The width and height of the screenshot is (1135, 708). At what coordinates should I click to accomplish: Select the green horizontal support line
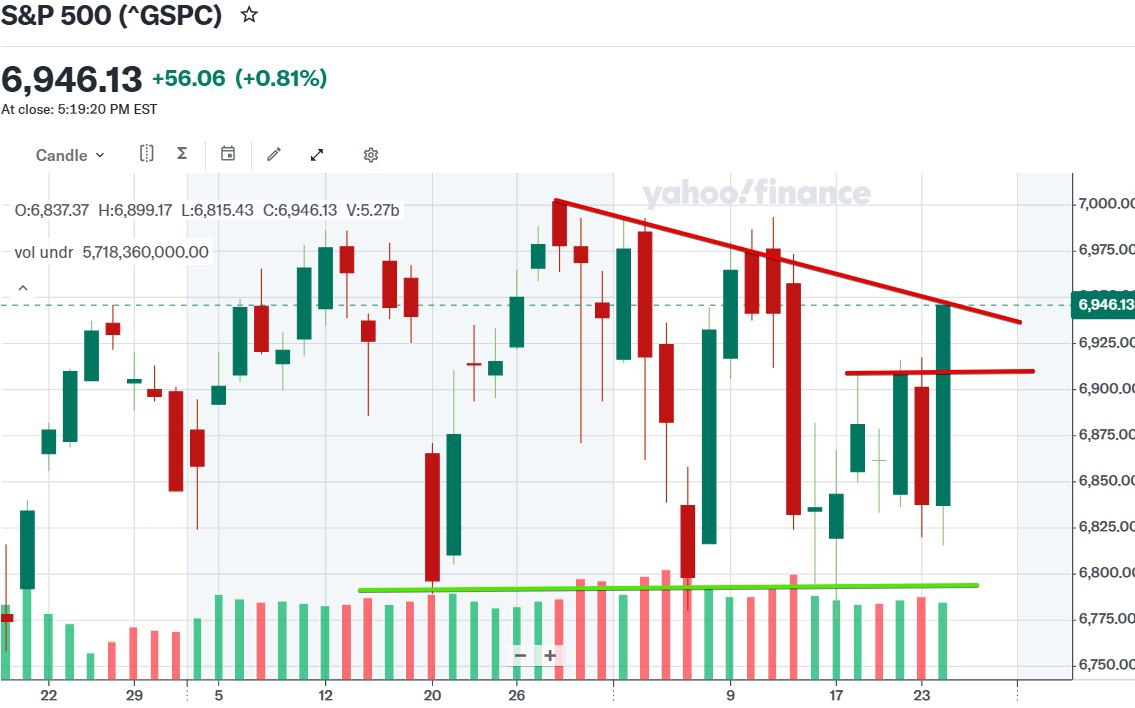coord(667,587)
